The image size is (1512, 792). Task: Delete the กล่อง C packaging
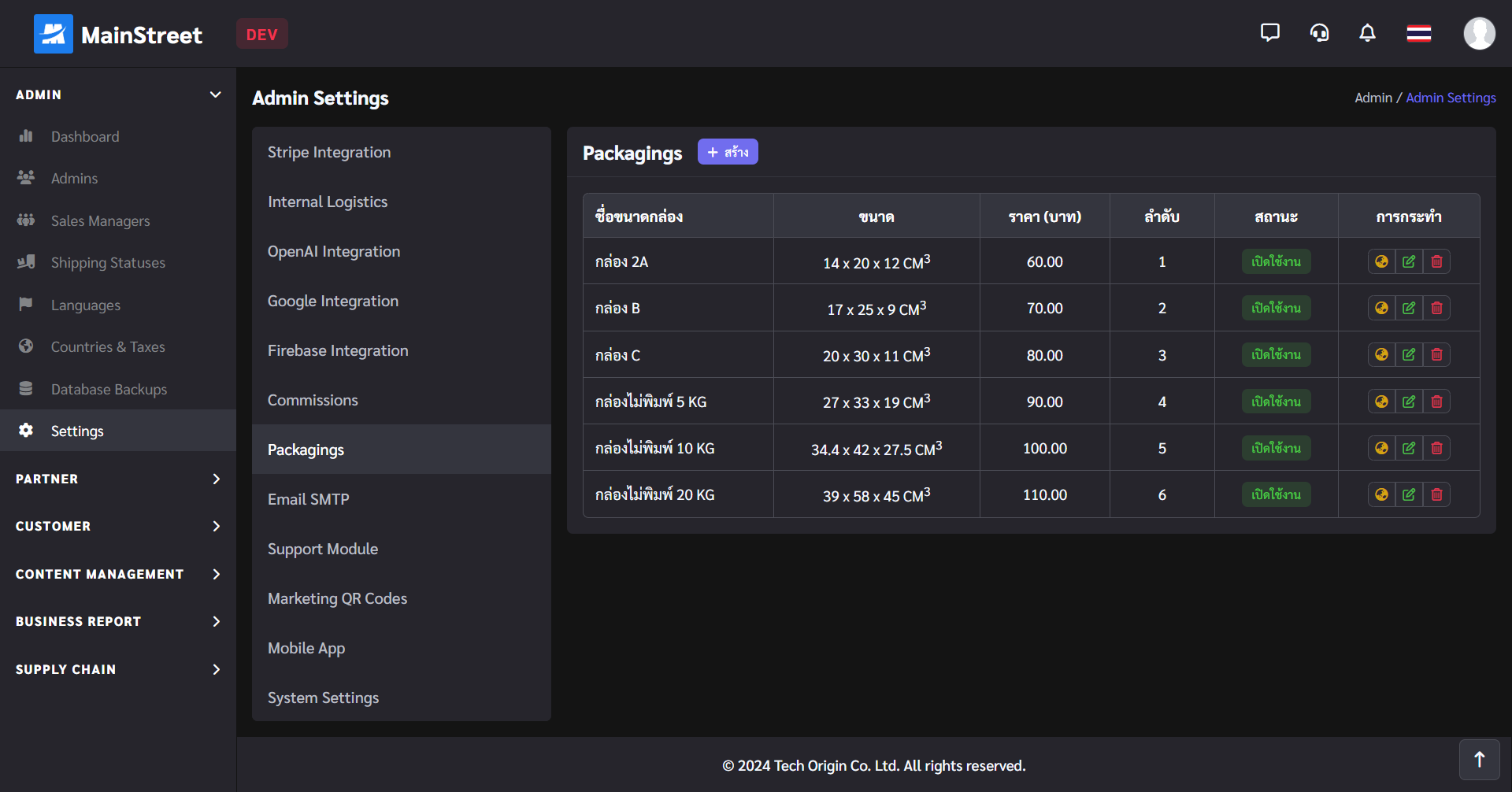[x=1436, y=354]
